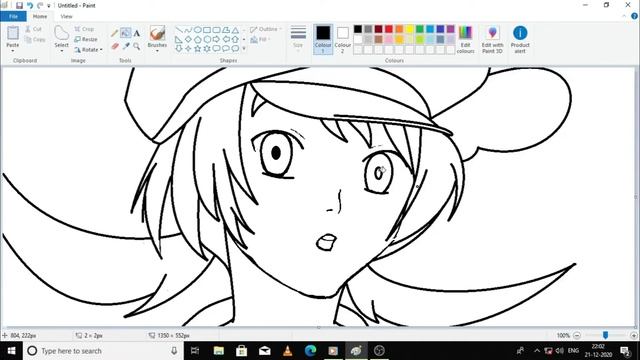This screenshot has height=360, width=640.
Task: Choose the black colour swatch
Action: (358, 29)
